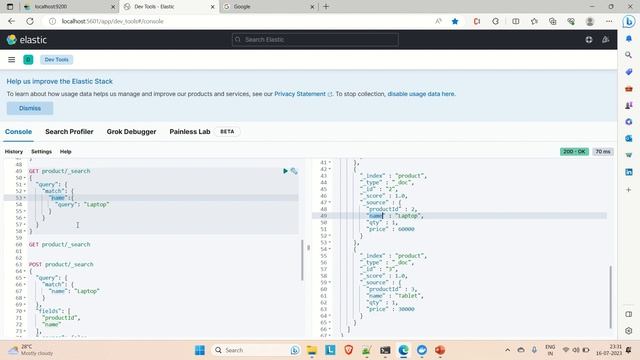Open the Privacy Statement link

point(300,94)
